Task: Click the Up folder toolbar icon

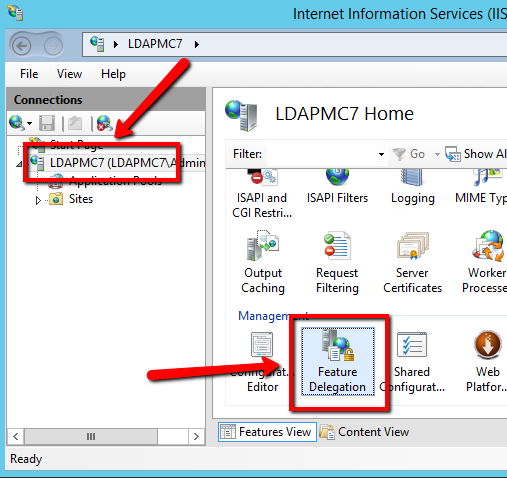Action: pyautogui.click(x=75, y=123)
